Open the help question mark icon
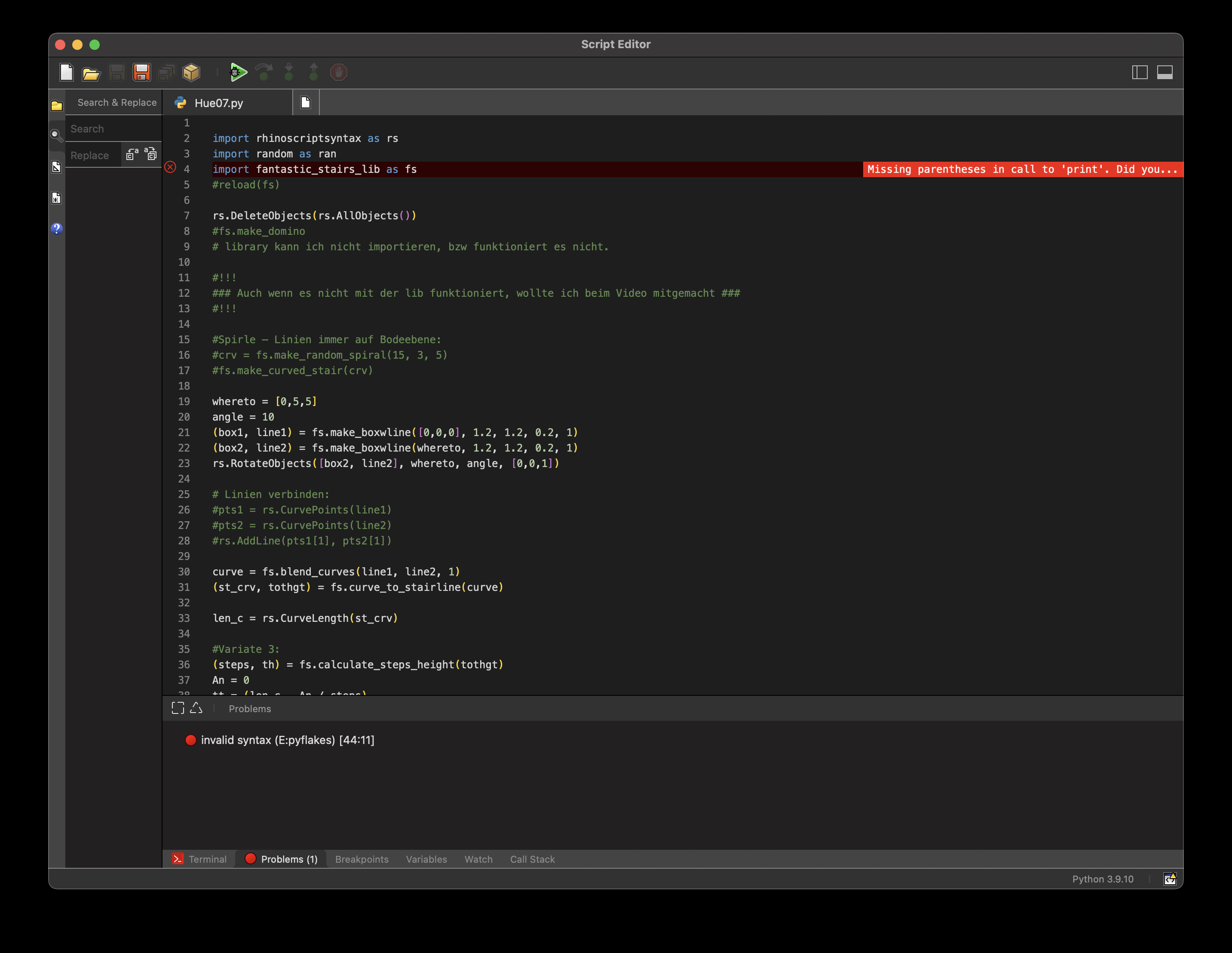The width and height of the screenshot is (1232, 953). click(x=56, y=228)
